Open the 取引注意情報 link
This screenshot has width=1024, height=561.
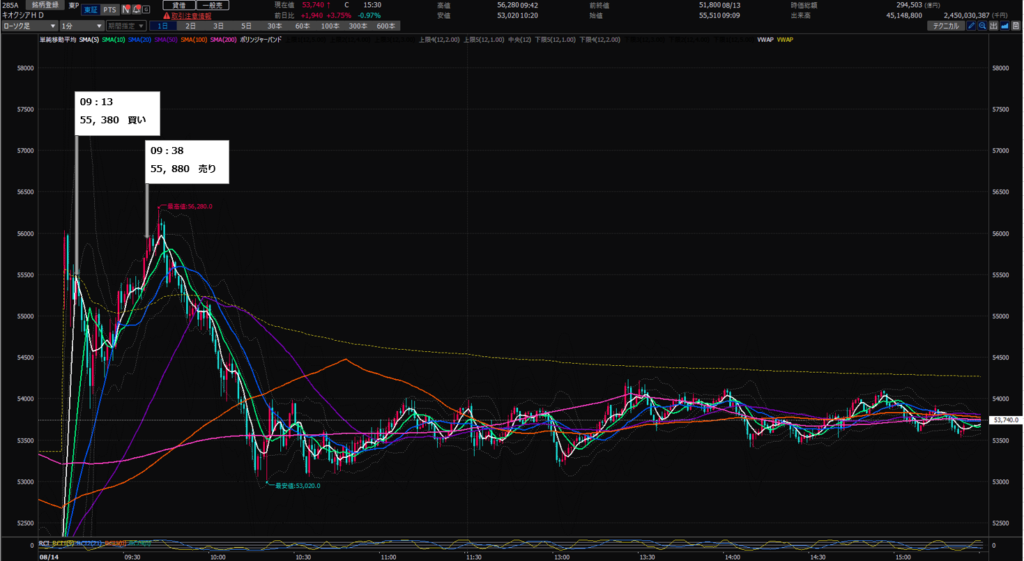[191, 16]
